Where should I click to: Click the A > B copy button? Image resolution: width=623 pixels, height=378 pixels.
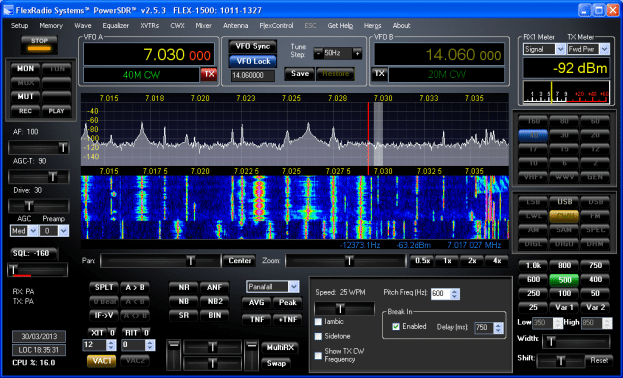[135, 287]
